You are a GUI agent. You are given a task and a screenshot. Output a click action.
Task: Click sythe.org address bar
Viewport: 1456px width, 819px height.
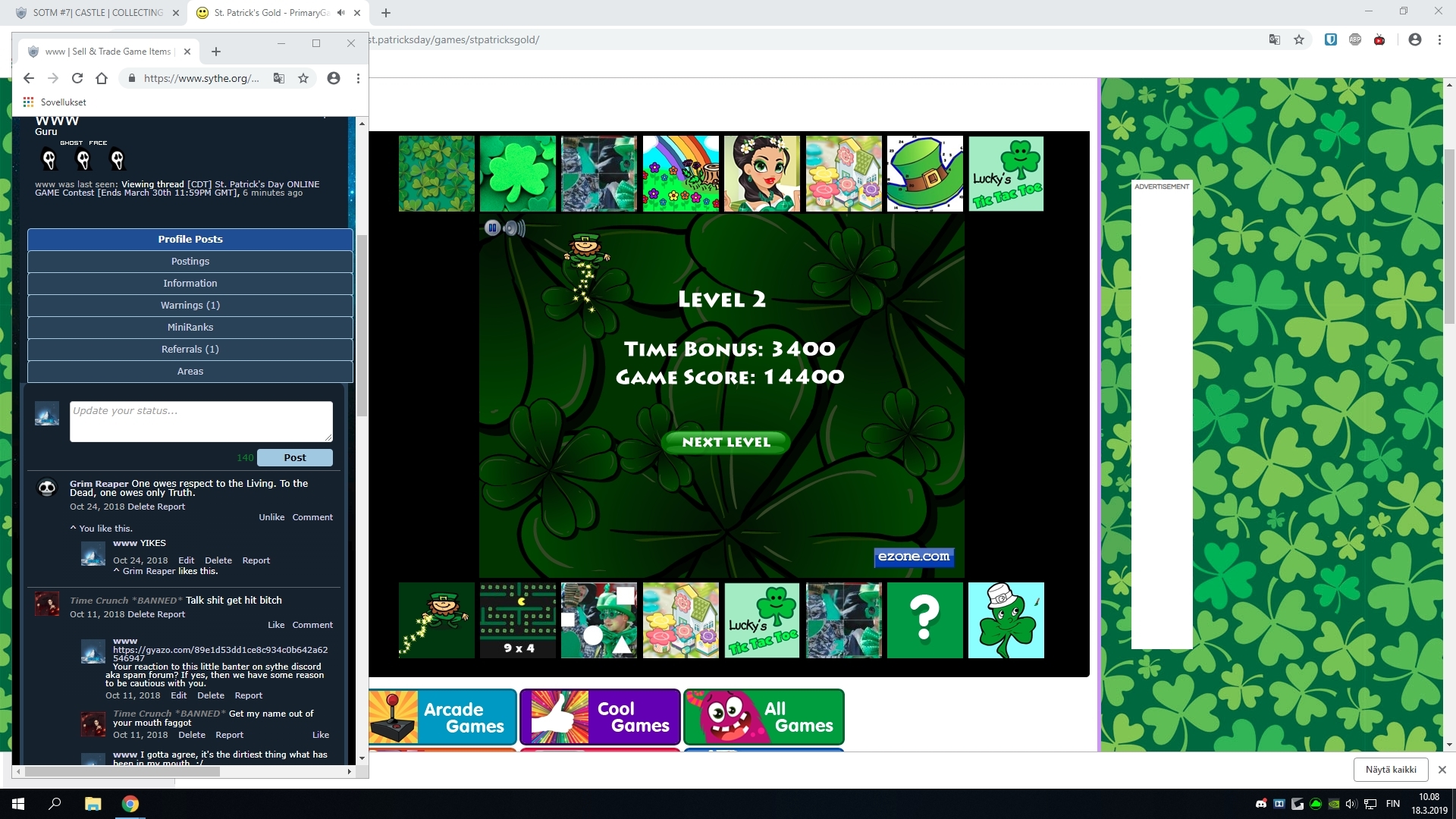tap(201, 78)
